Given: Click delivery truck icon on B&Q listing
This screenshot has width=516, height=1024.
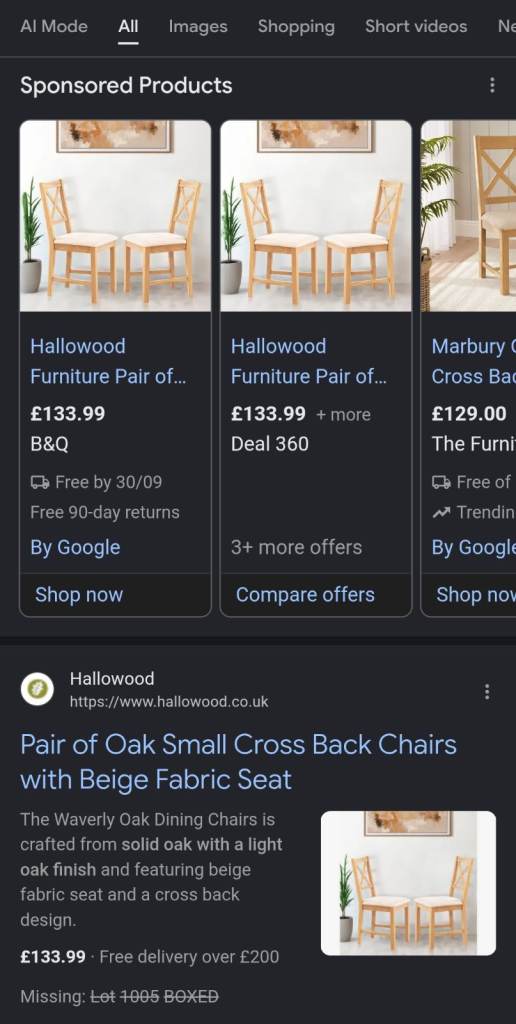Looking at the screenshot, I should pyautogui.click(x=40, y=483).
